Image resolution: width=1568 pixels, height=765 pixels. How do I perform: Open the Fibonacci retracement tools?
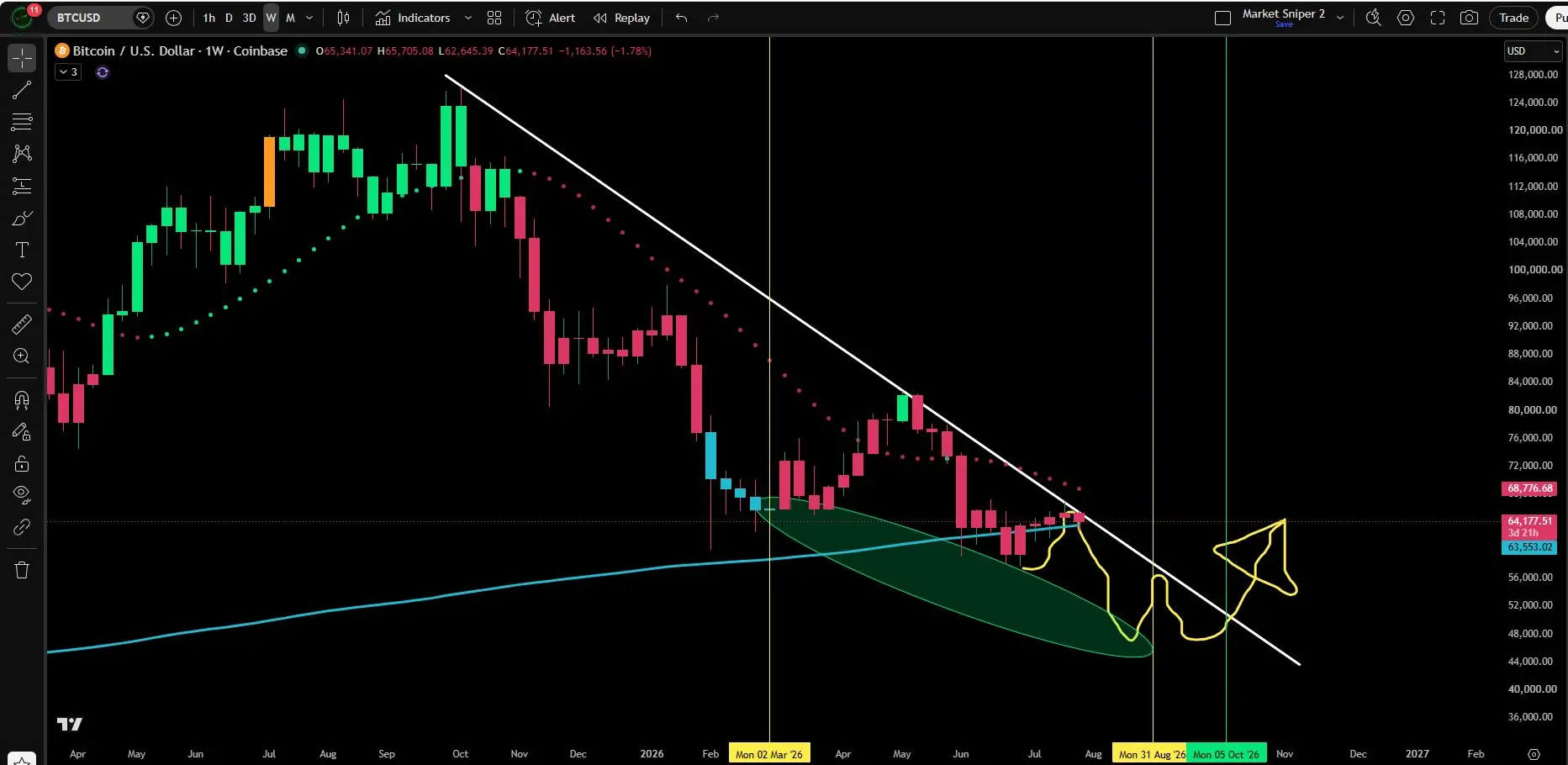pos(22,122)
